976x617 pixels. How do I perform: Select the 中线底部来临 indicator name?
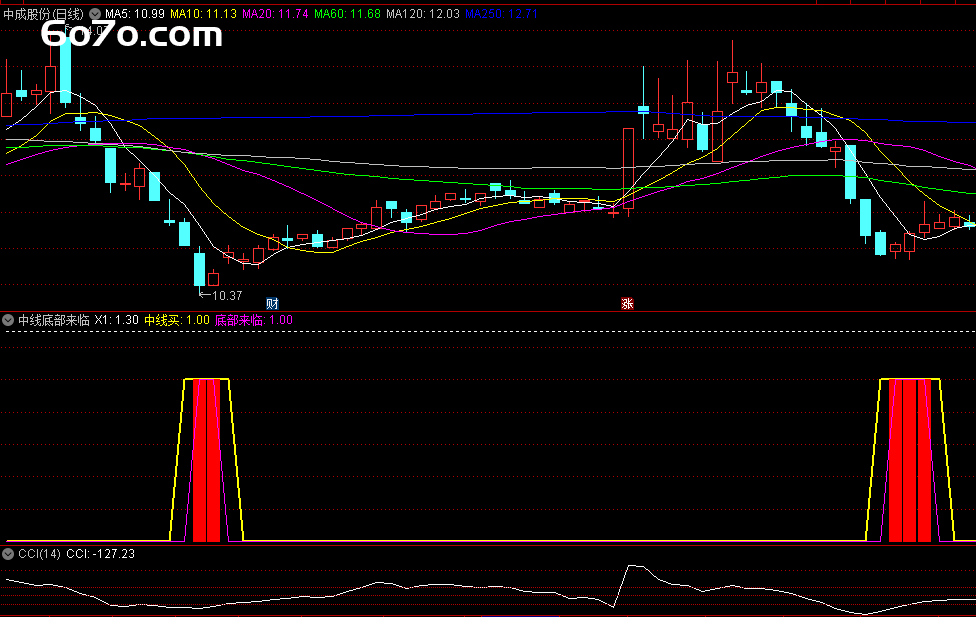54,320
